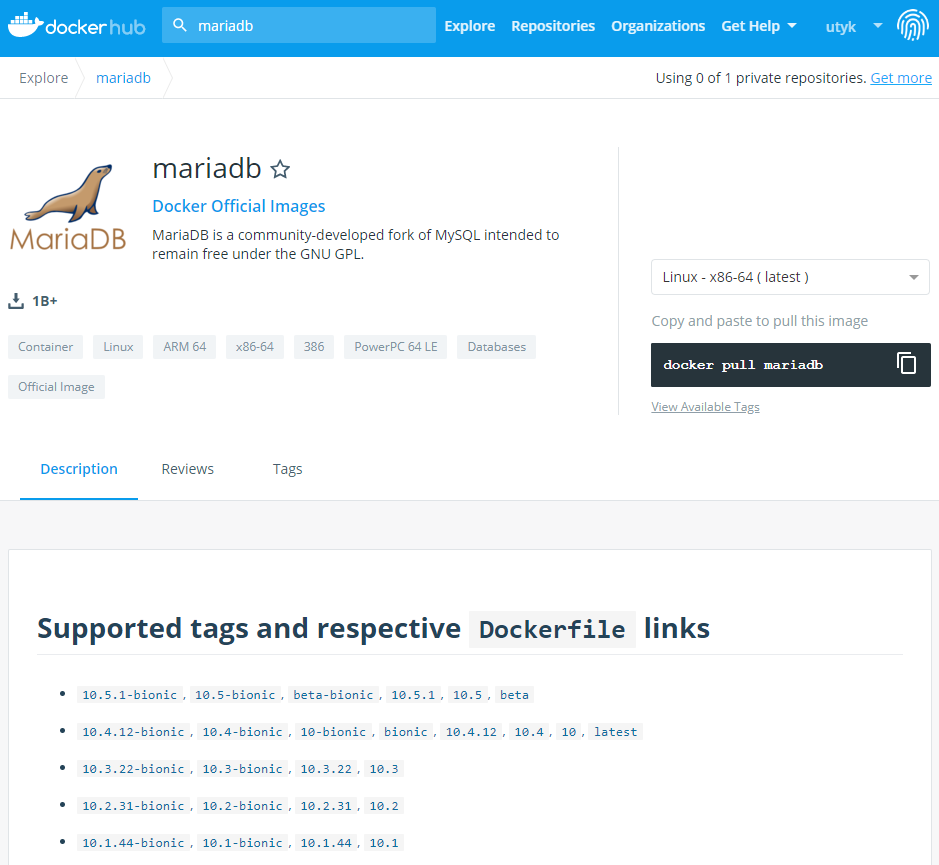The width and height of the screenshot is (939, 865).
Task: Open the 10.3-bionic tag link
Action: [242, 769]
